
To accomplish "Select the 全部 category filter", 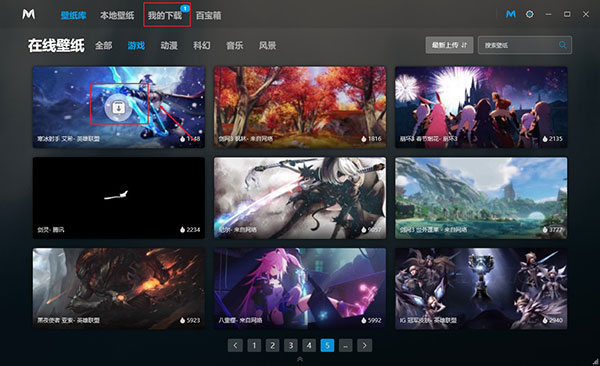I will point(104,46).
